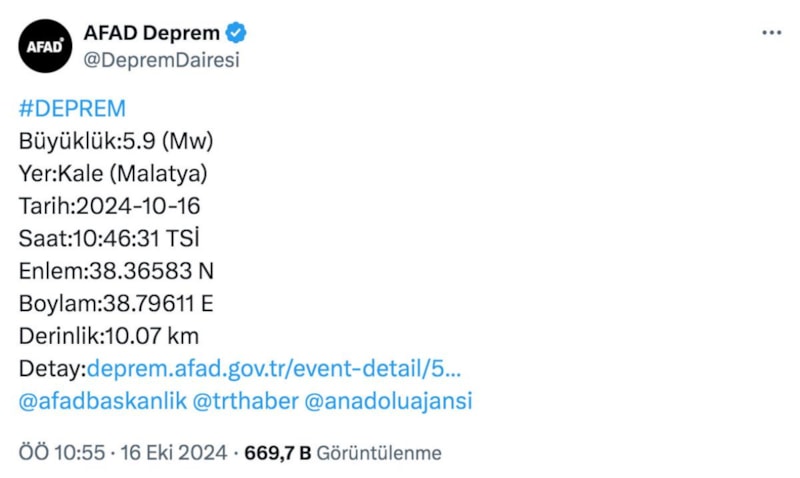
Task: Open the AFAD Deprem display name
Action: (x=152, y=33)
